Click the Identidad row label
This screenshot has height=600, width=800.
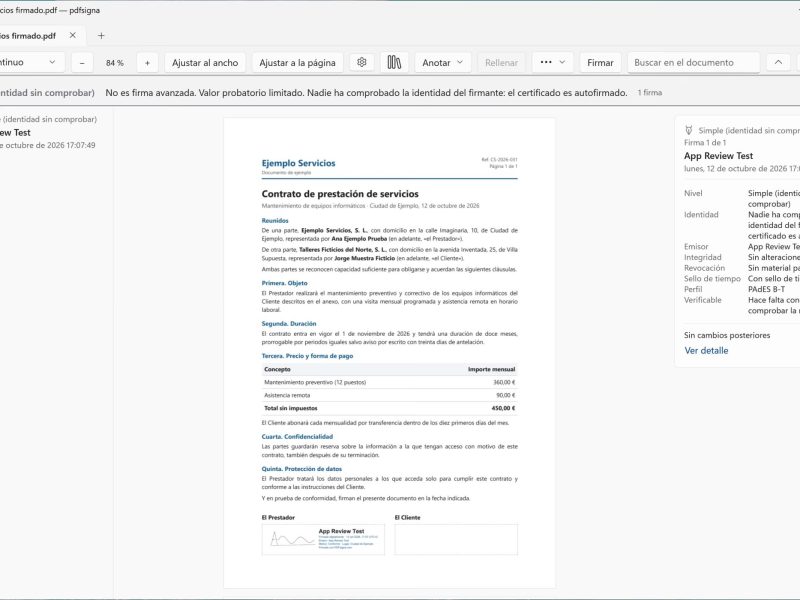pos(701,215)
